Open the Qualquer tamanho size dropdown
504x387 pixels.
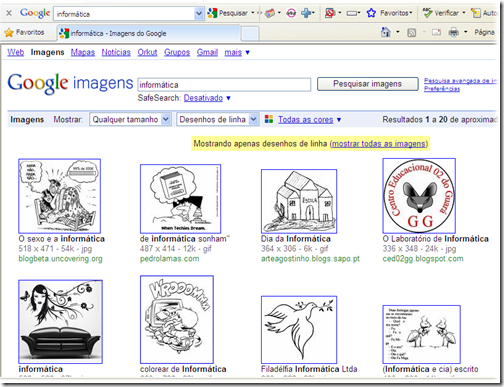pyautogui.click(x=130, y=119)
